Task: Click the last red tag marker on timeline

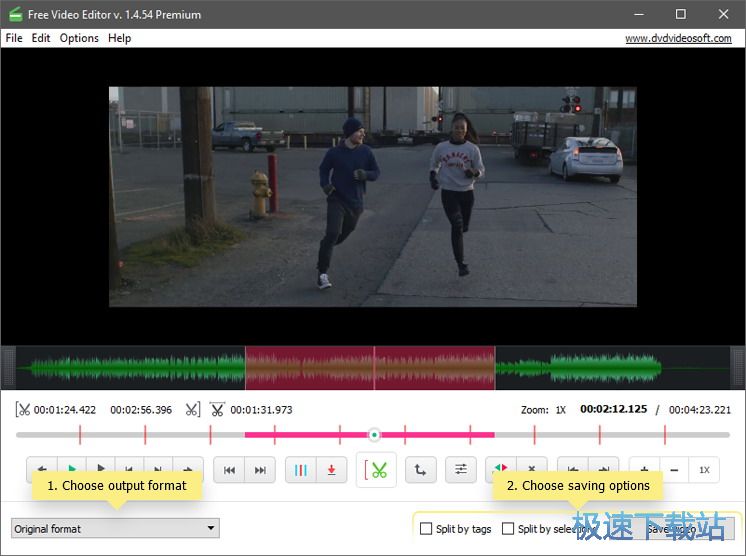Action: (665, 435)
